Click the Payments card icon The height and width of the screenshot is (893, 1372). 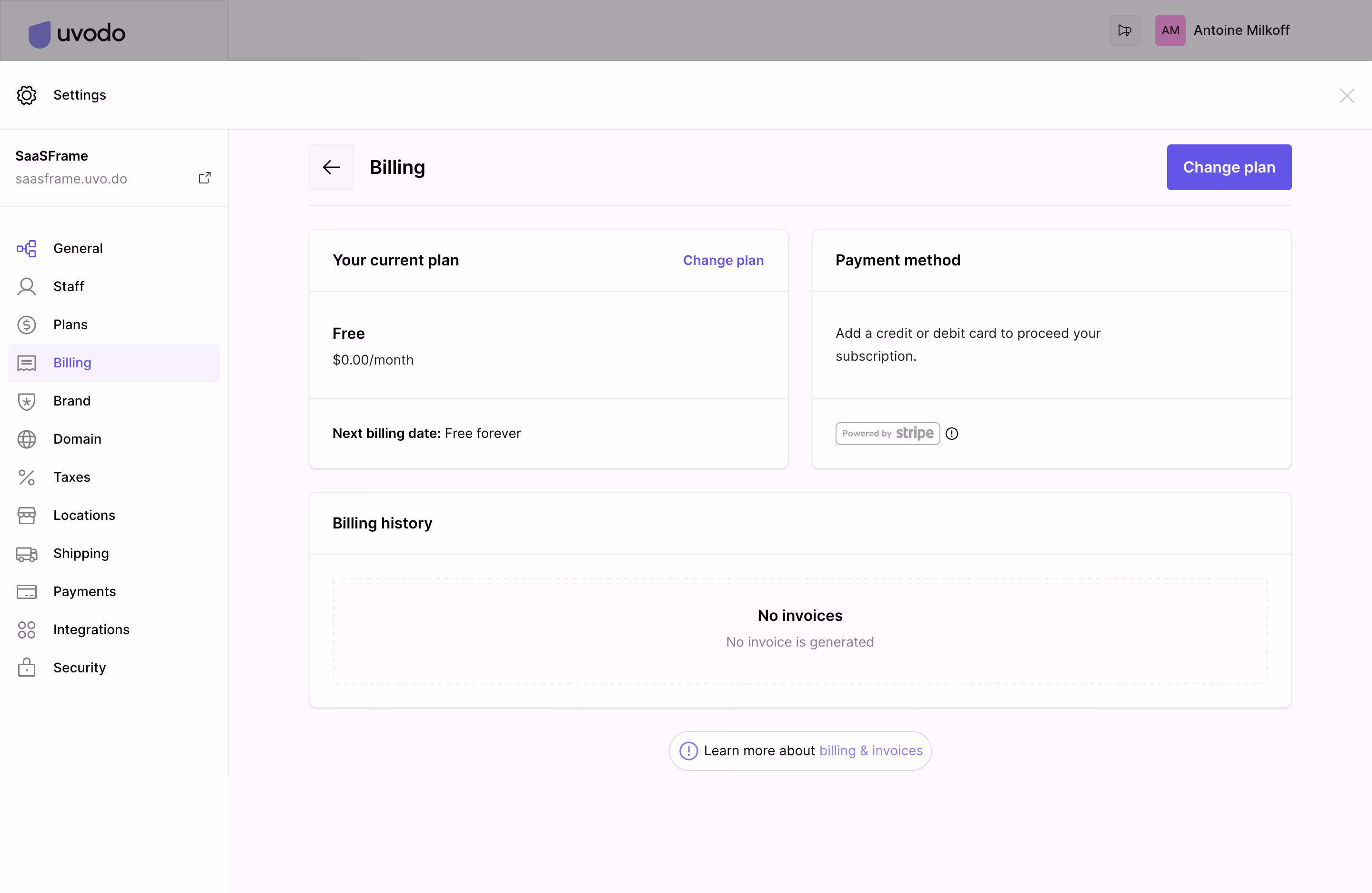[x=27, y=591]
